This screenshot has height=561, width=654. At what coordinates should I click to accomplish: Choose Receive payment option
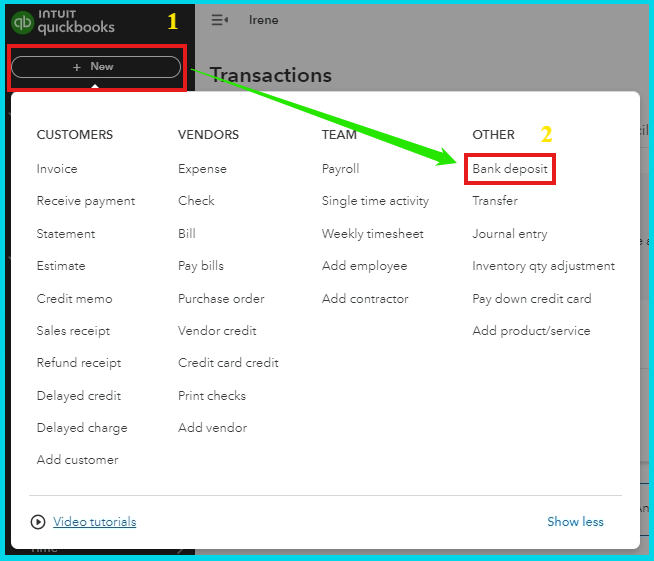(x=86, y=201)
